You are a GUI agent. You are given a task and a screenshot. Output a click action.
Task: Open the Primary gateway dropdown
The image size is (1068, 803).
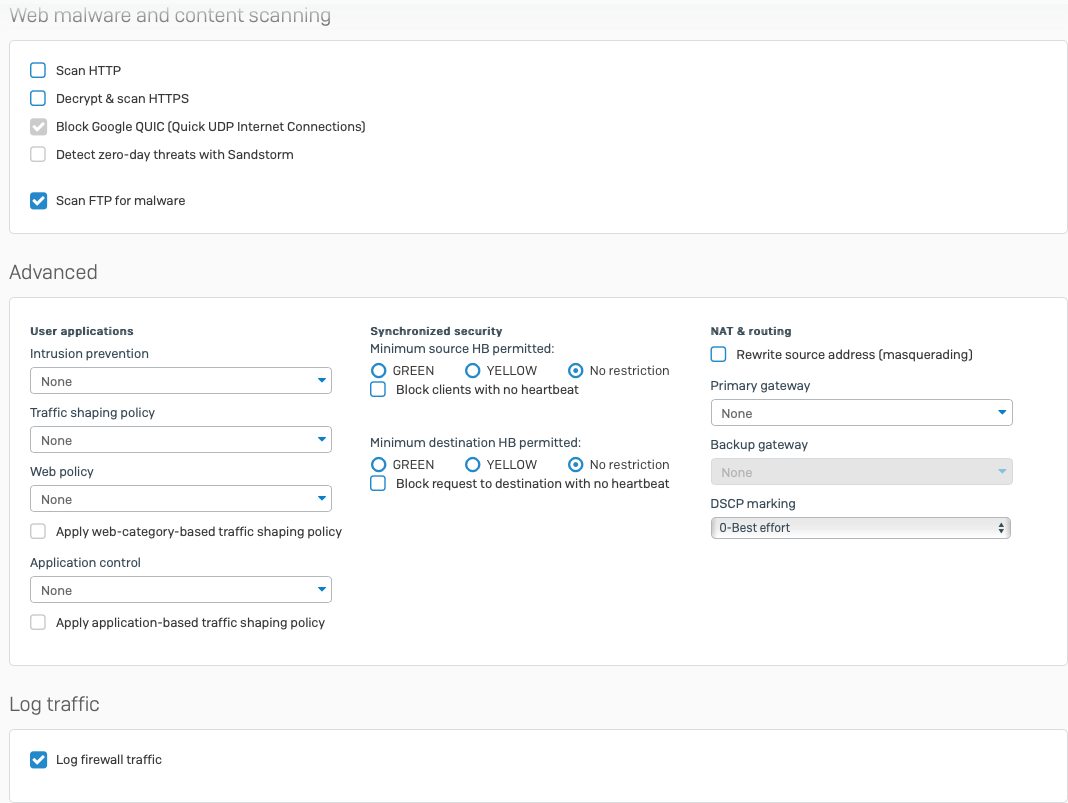tap(861, 413)
